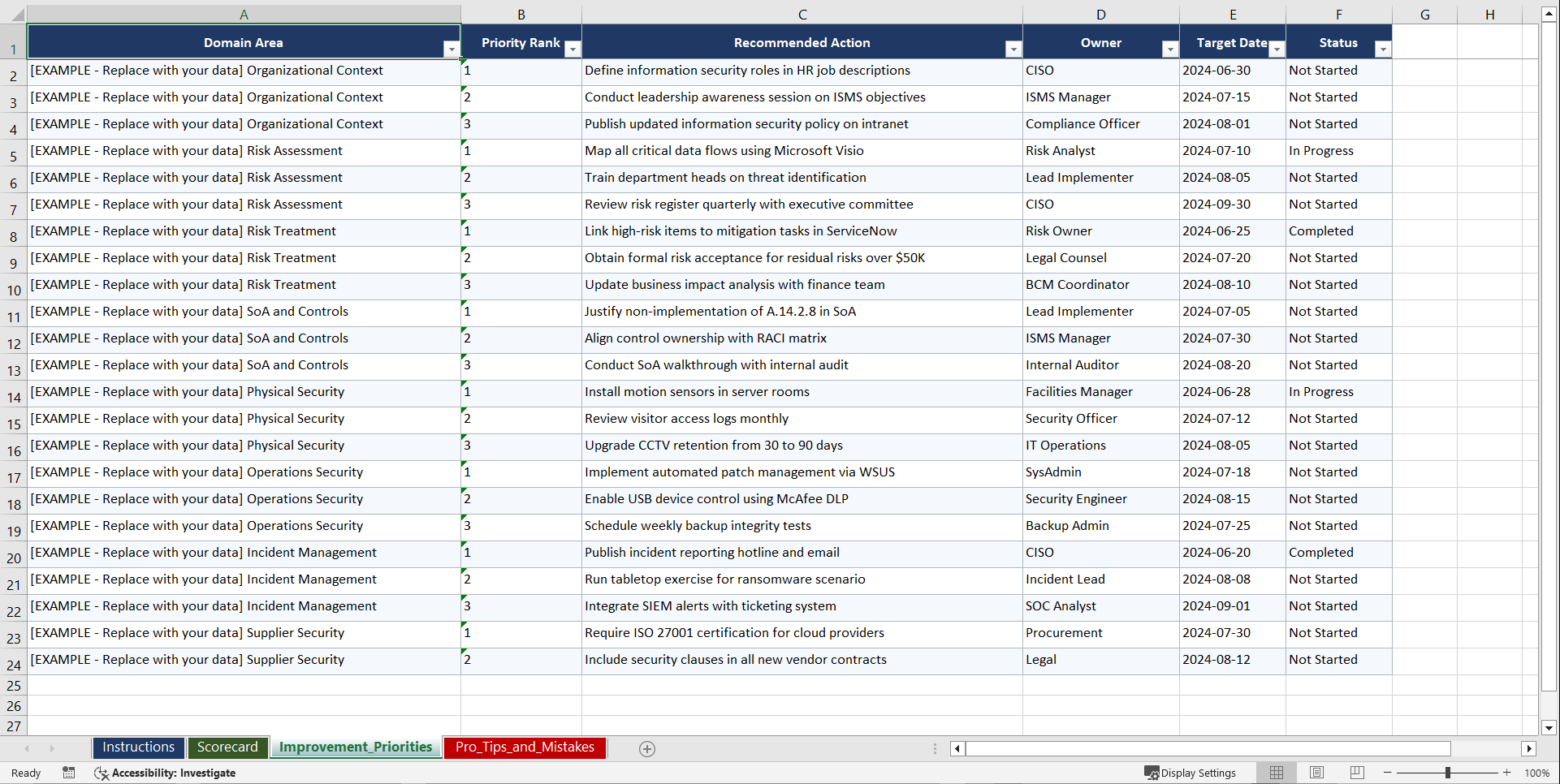Screen dimensions: 1560x784
Task: Start macro recording from the status bar
Action: (69, 773)
